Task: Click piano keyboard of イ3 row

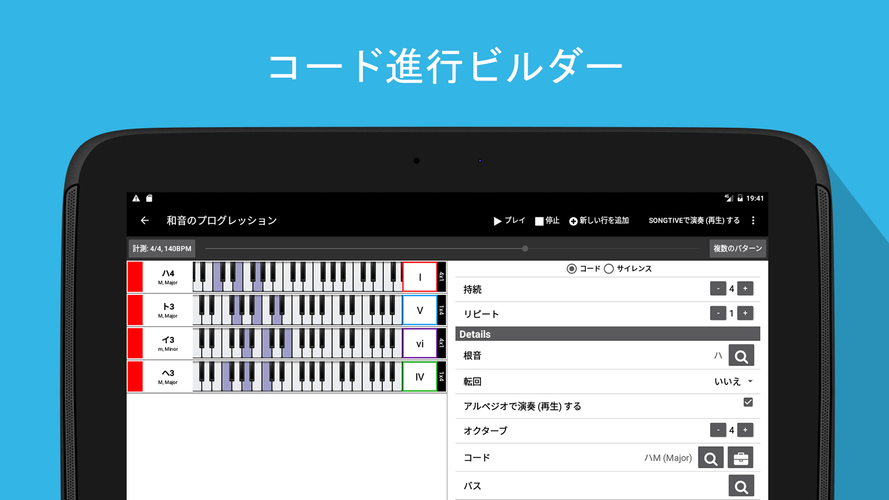Action: (298, 344)
